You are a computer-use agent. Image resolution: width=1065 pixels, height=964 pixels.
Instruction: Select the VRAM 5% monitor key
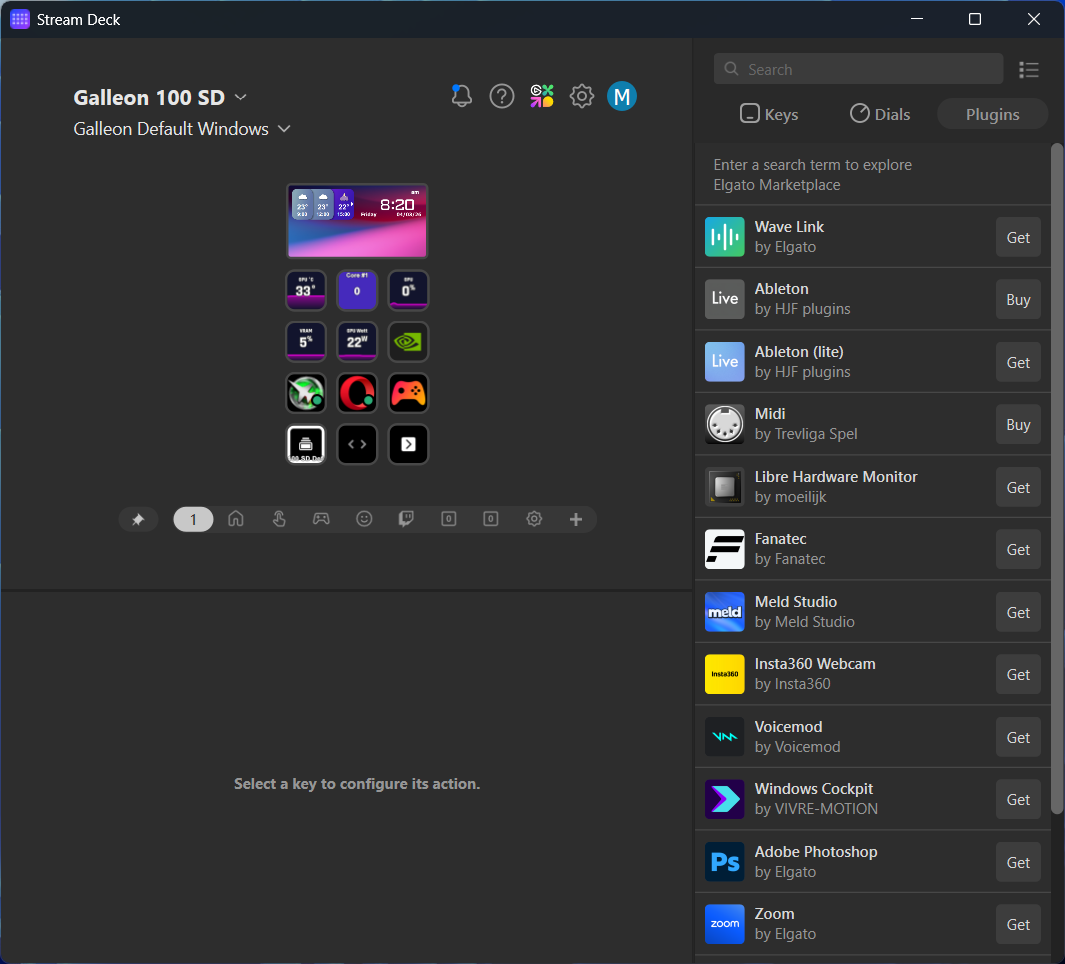pos(306,341)
